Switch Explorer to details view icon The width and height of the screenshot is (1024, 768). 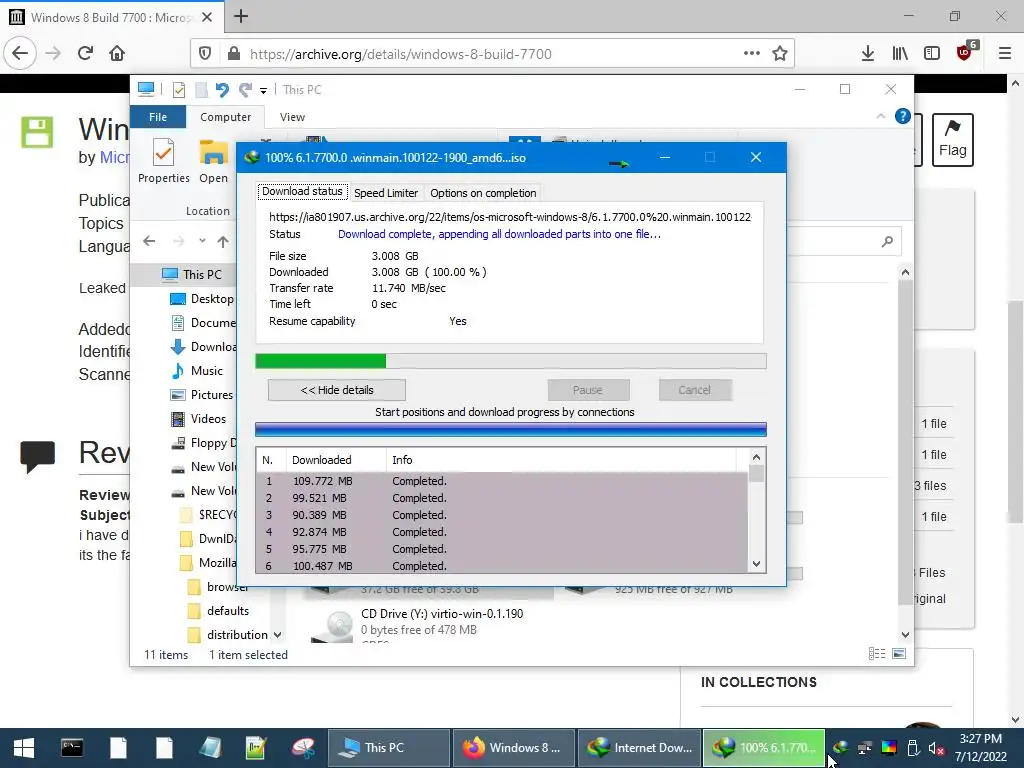tap(877, 653)
